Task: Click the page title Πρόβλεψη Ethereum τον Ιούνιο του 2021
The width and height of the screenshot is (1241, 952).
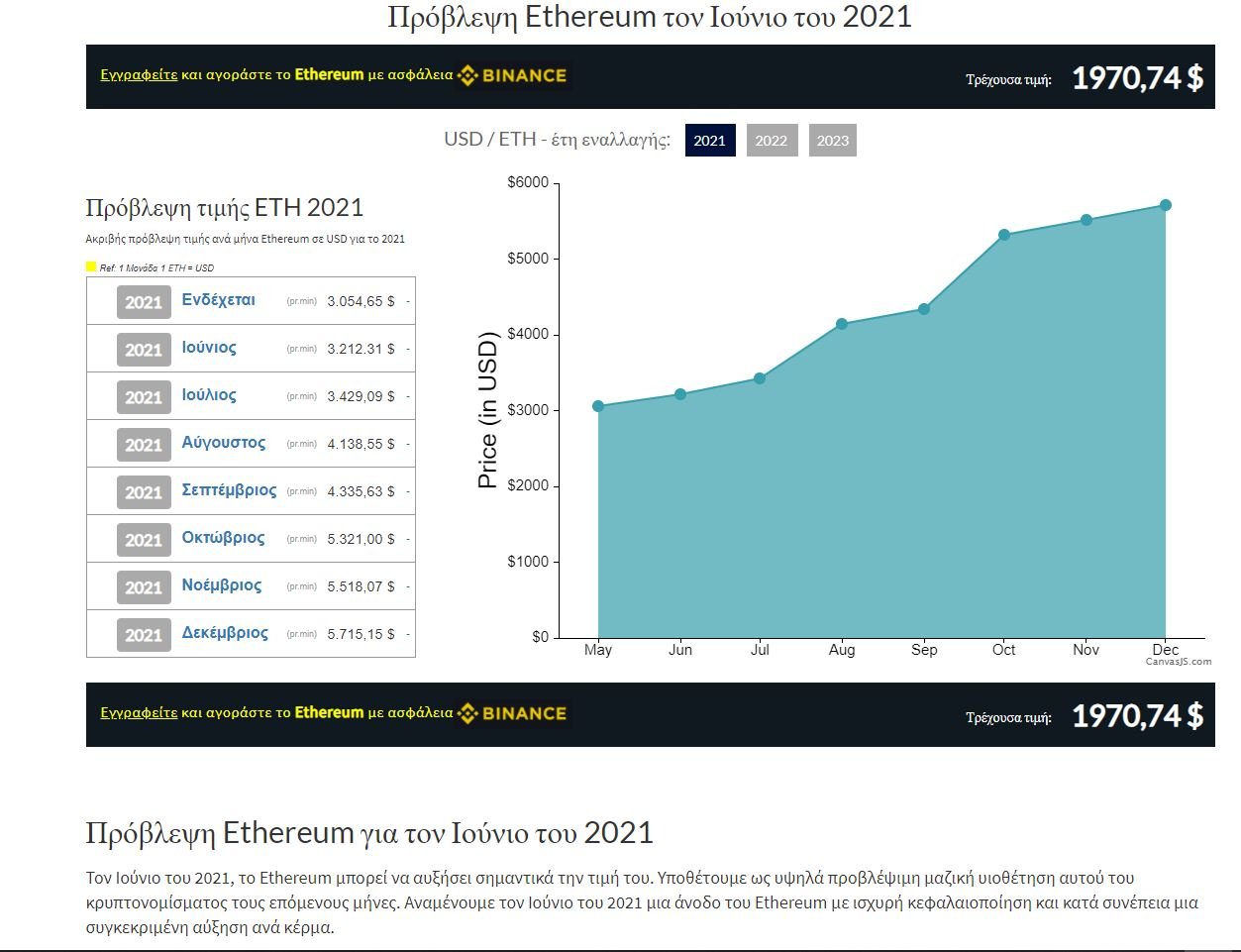Action: click(x=650, y=17)
